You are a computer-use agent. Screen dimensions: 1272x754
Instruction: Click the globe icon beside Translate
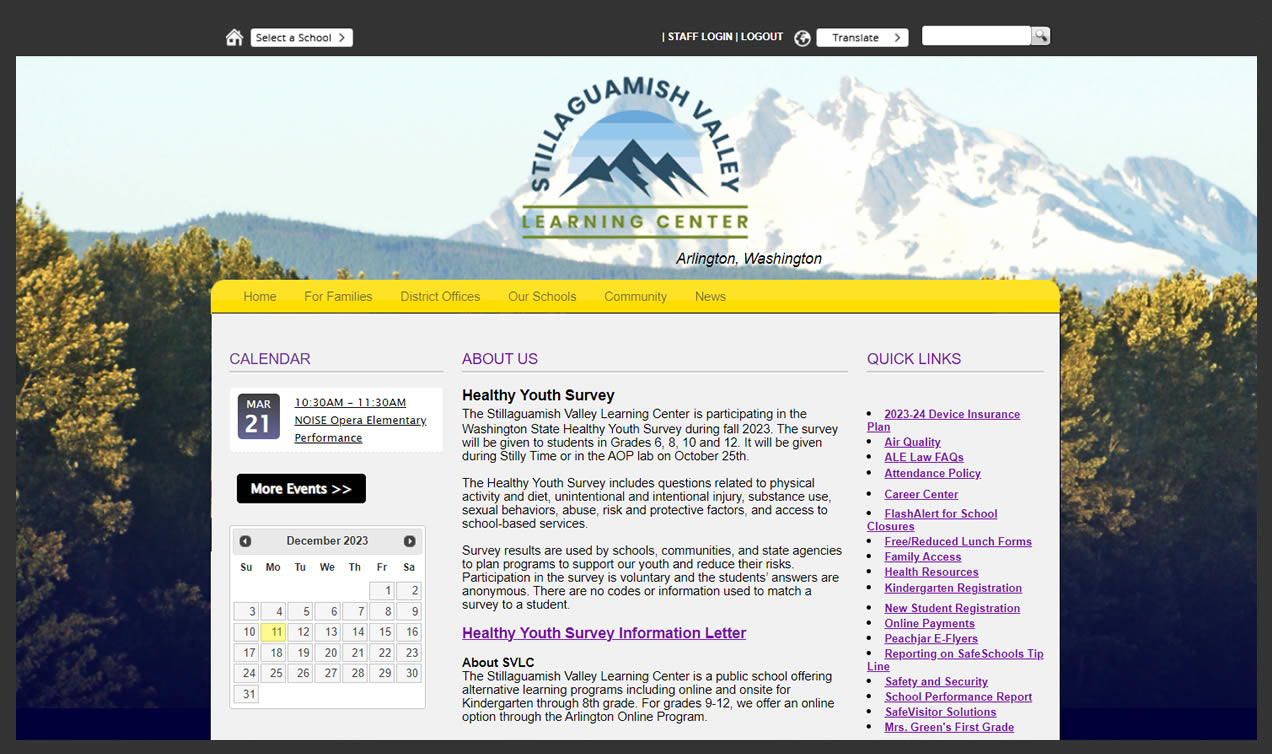tap(802, 38)
